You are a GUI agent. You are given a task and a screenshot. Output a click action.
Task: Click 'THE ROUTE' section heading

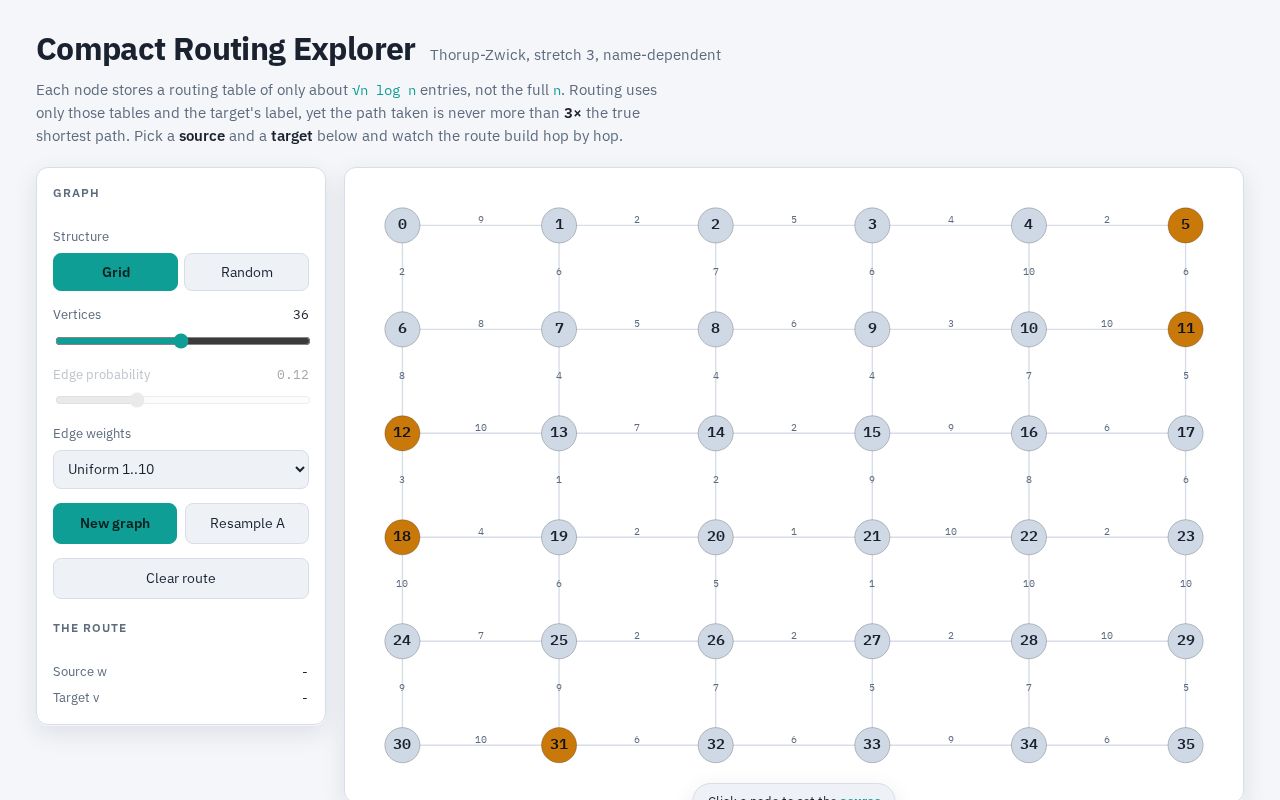(x=90, y=628)
